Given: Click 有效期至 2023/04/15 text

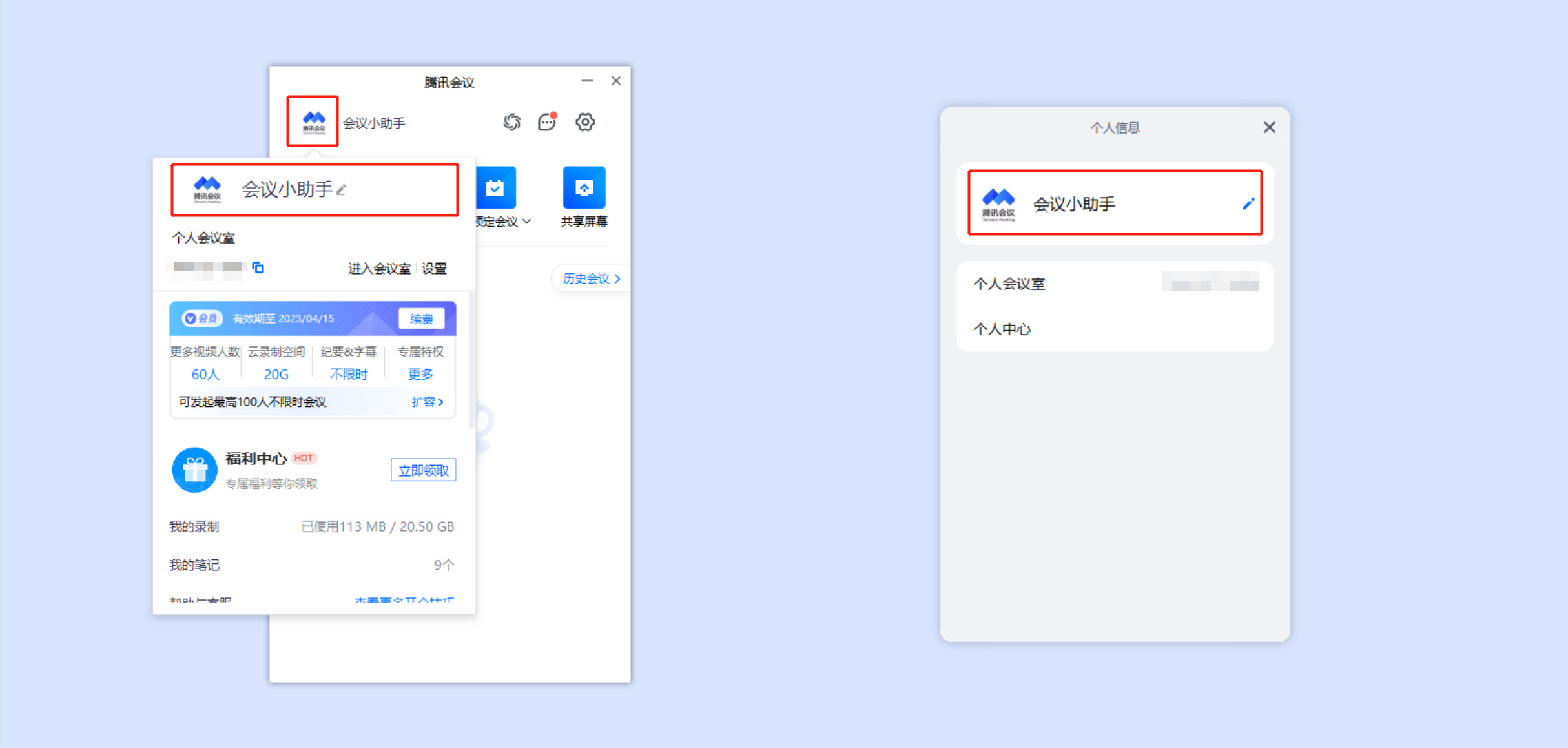Looking at the screenshot, I should (284, 318).
